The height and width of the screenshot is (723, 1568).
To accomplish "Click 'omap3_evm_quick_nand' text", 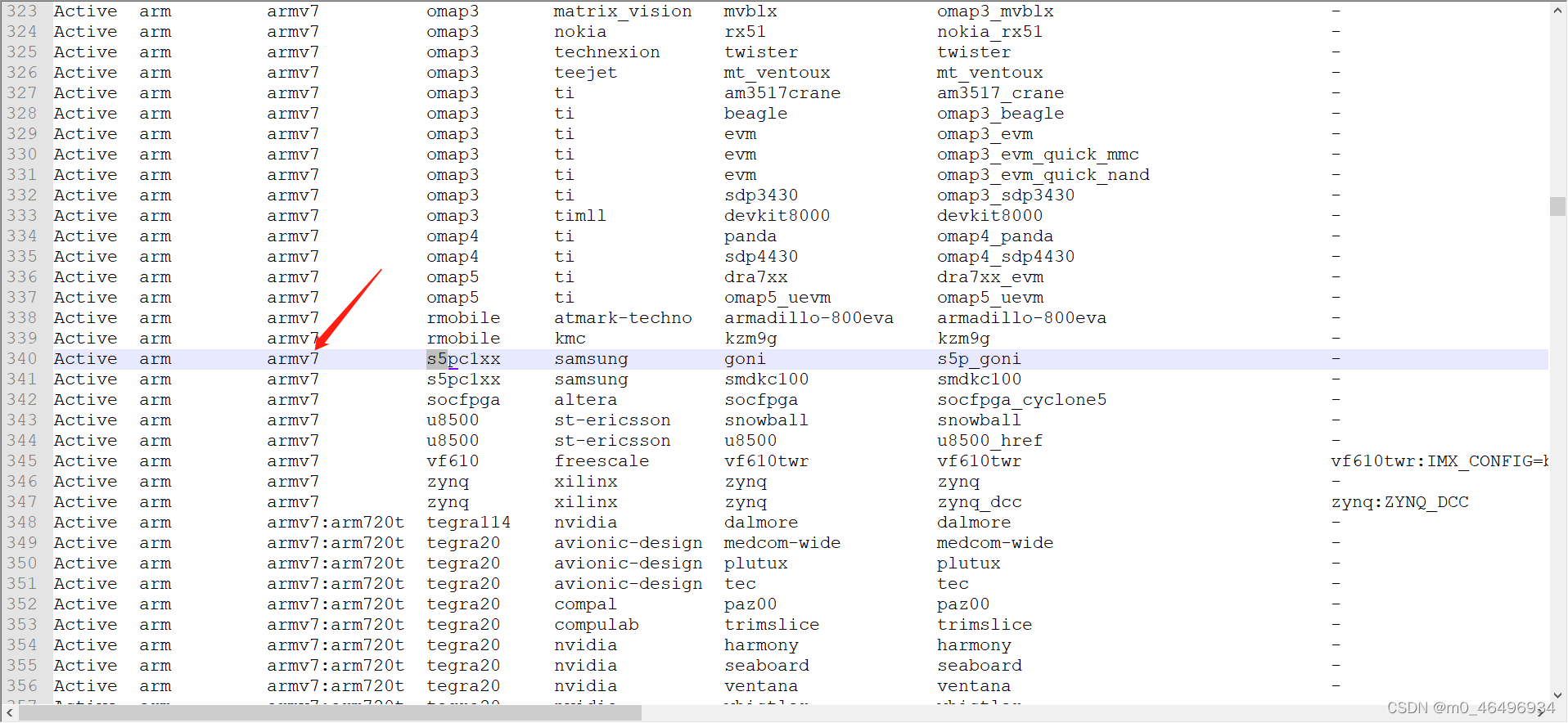I will tap(1043, 175).
